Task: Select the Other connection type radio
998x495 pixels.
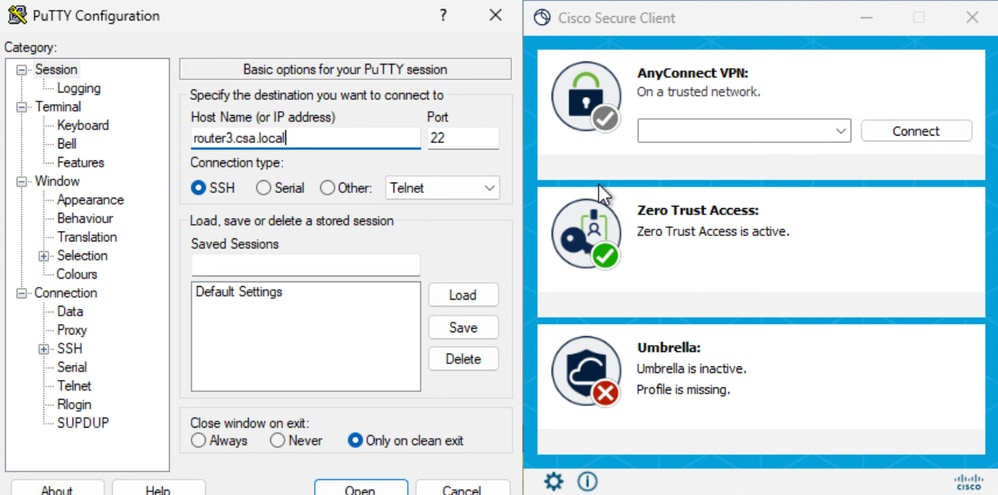Action: (327, 188)
